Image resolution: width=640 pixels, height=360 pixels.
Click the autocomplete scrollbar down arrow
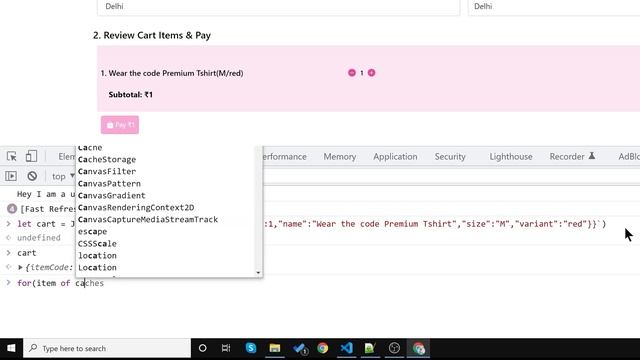coord(258,273)
